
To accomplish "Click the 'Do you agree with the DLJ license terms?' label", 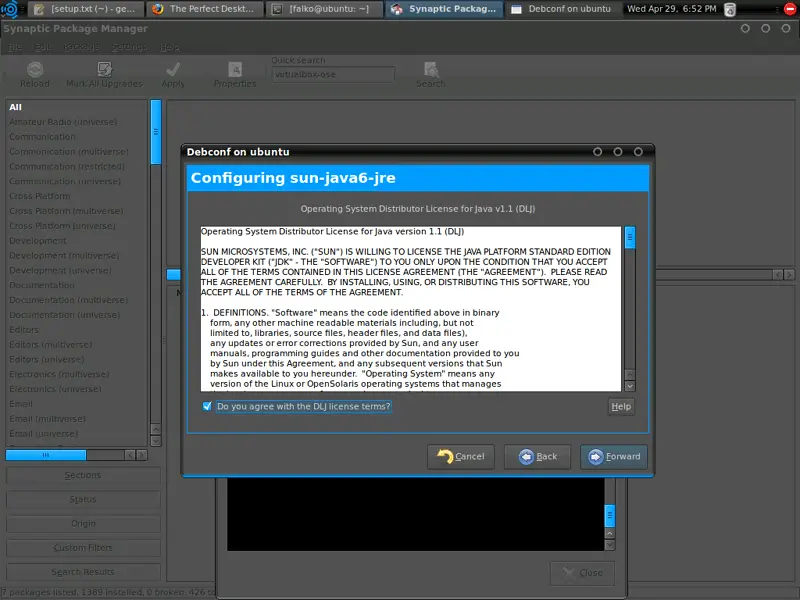I will pos(304,407).
